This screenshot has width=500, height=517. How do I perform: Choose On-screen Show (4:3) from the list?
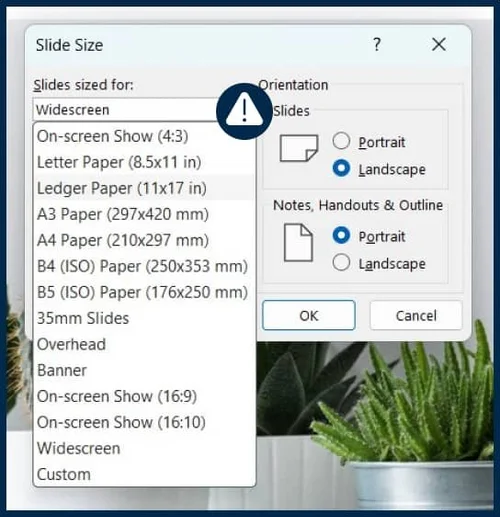144,136
